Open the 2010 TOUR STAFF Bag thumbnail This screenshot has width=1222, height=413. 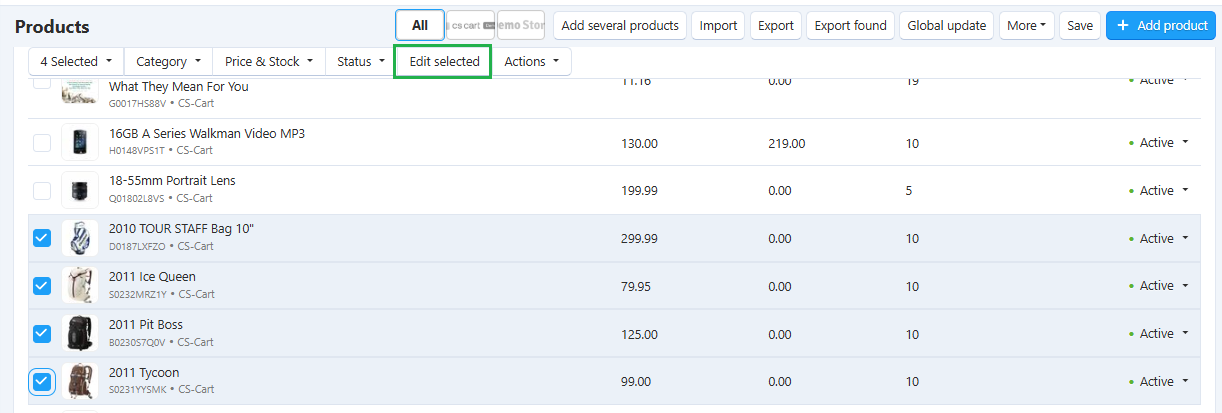pyautogui.click(x=79, y=238)
